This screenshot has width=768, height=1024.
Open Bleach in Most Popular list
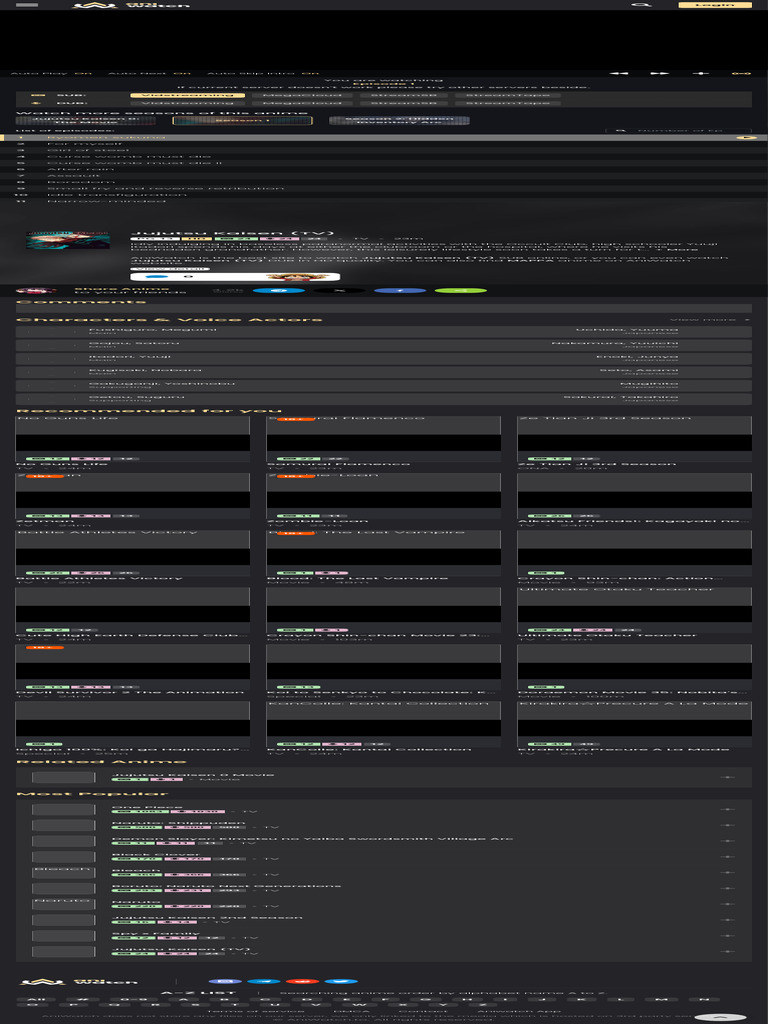point(136,870)
